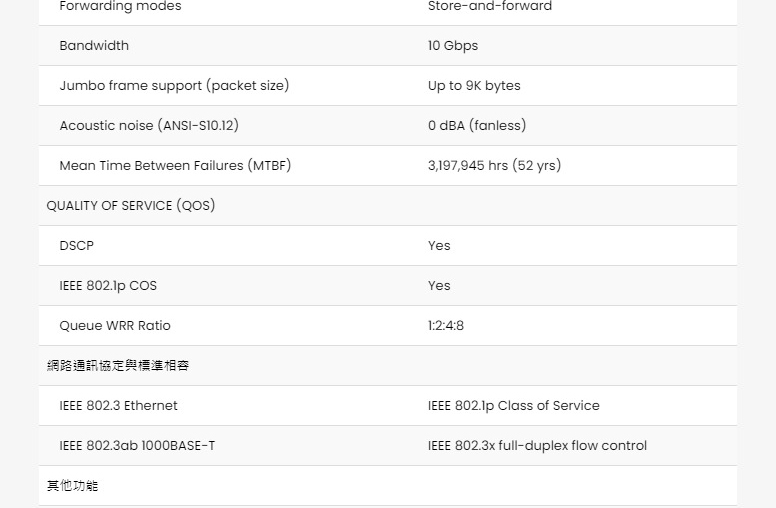Select the IEEE 802.1p COS label
The width and height of the screenshot is (776, 508).
tap(108, 286)
